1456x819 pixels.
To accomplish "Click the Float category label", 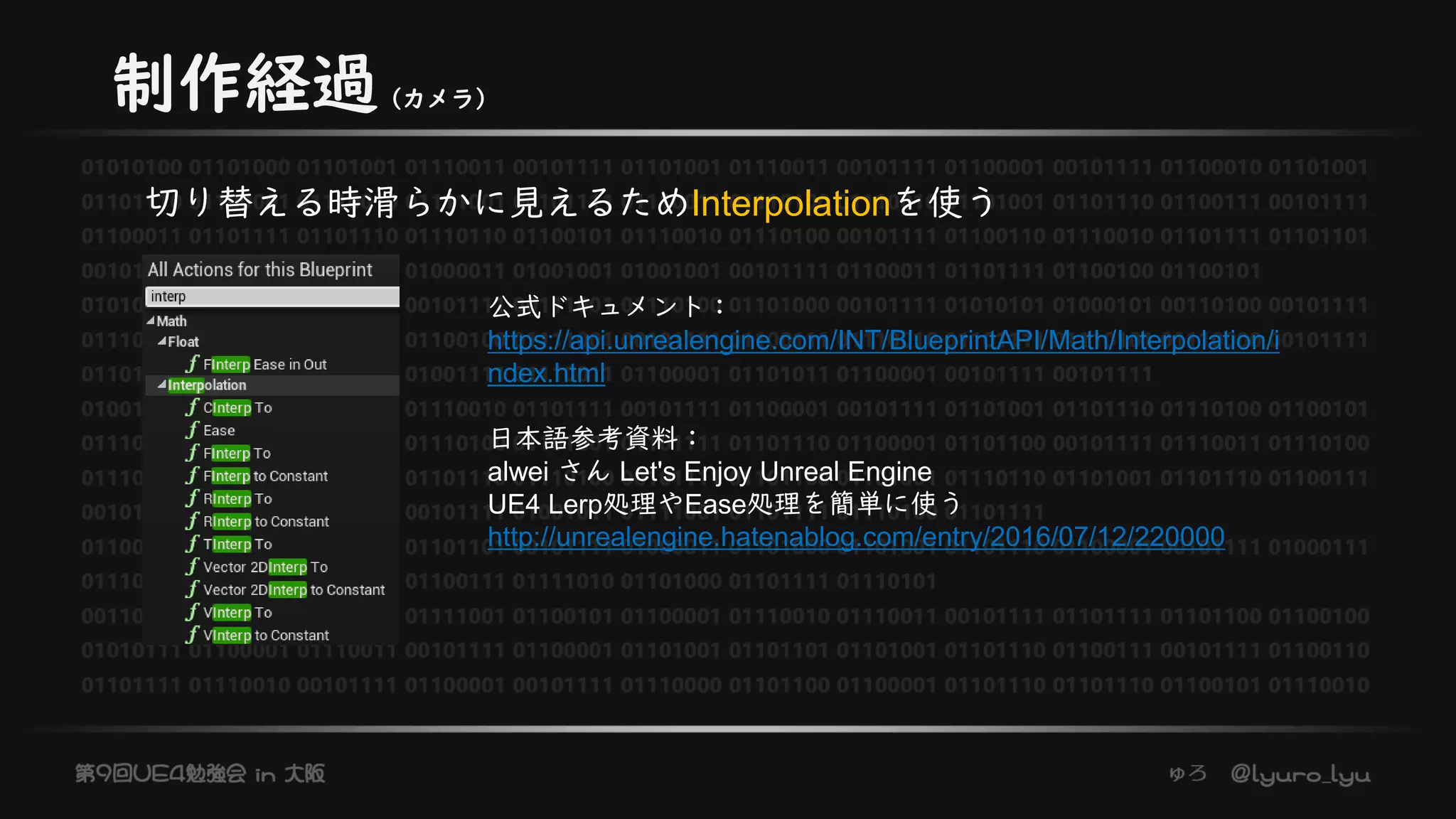I will pos(183,342).
